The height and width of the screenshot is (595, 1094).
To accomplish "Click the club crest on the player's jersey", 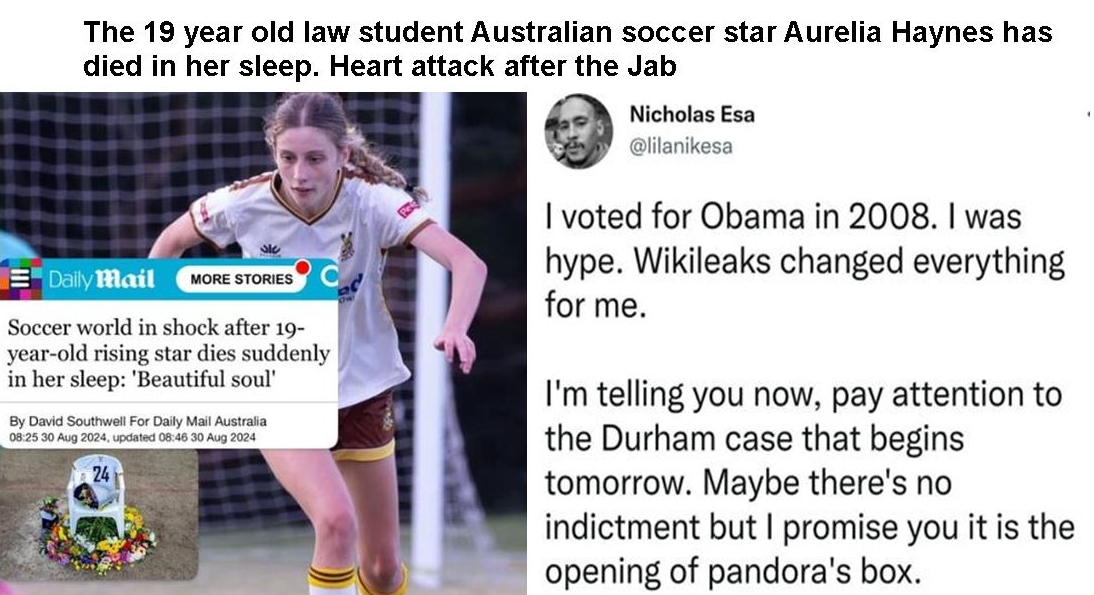I will point(346,246).
